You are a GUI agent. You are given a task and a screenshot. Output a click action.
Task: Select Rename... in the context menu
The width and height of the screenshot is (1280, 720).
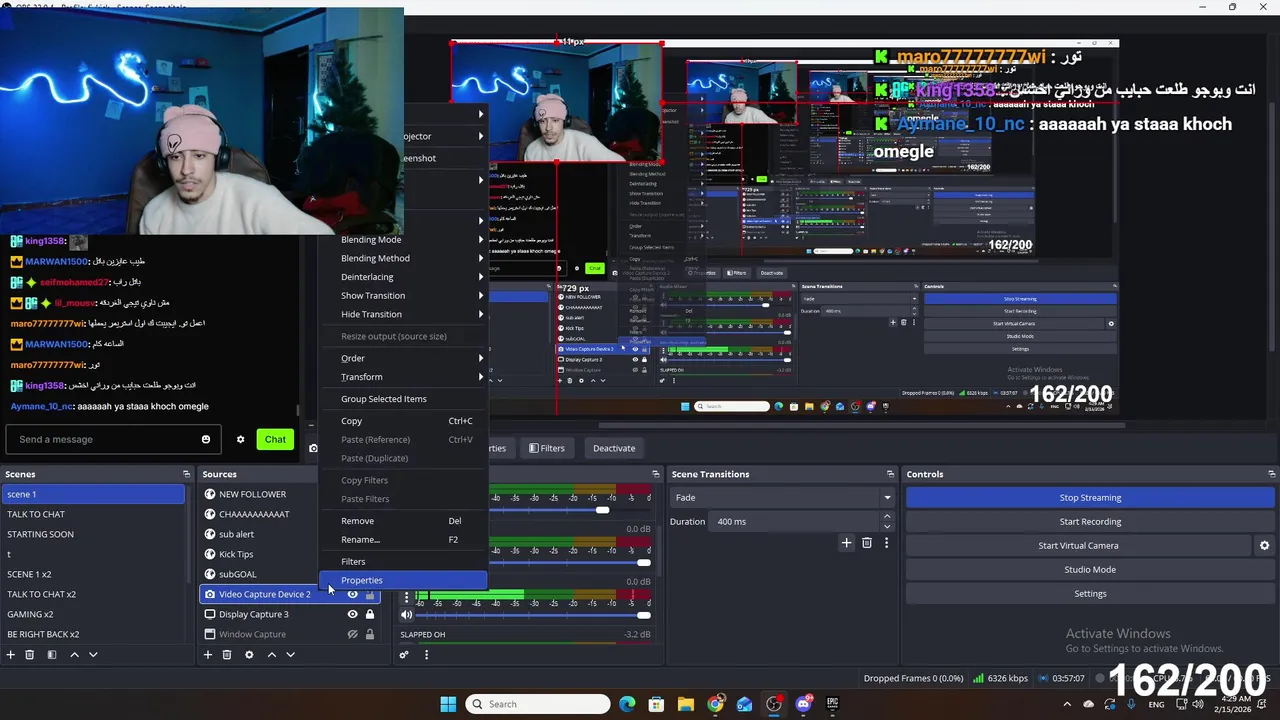pos(403,539)
